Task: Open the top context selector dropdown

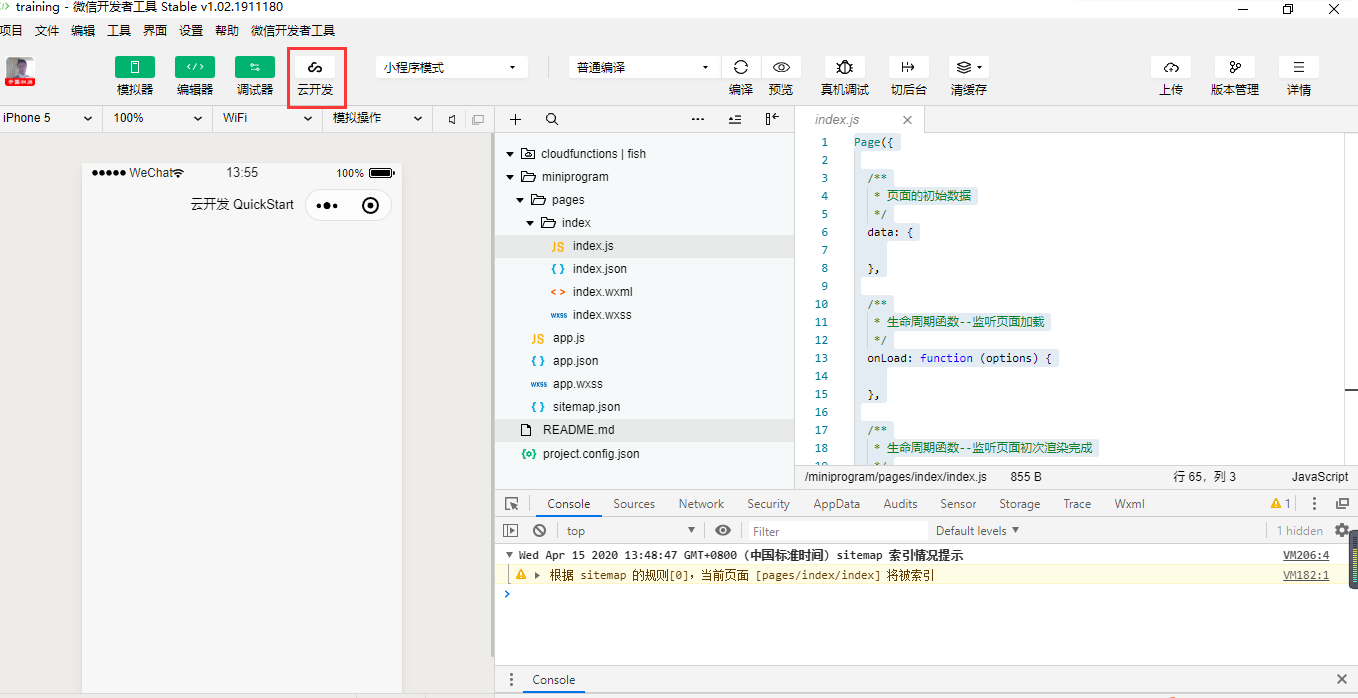Action: tap(631, 531)
